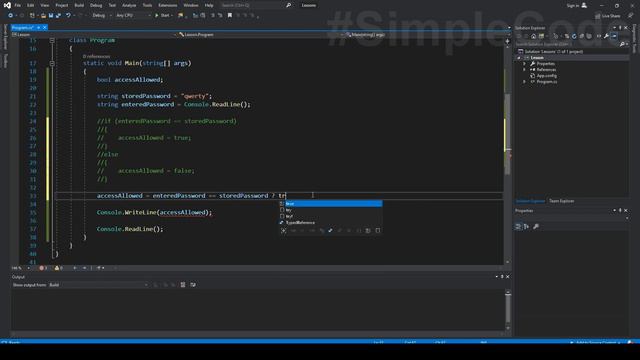Expand the References node in Solution Explorer
The width and height of the screenshot is (640, 360).
[x=524, y=69]
